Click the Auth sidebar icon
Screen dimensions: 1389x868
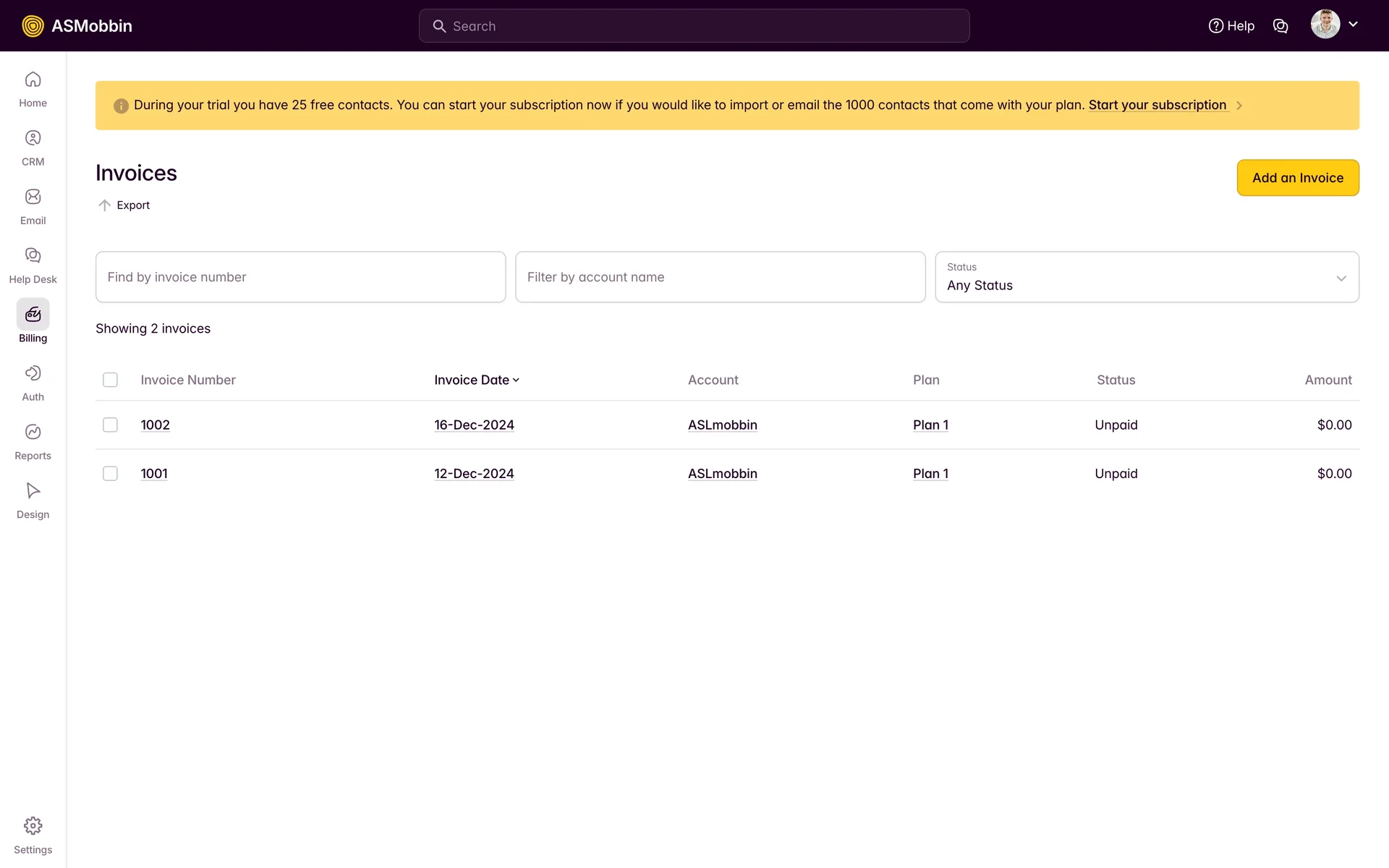click(33, 373)
